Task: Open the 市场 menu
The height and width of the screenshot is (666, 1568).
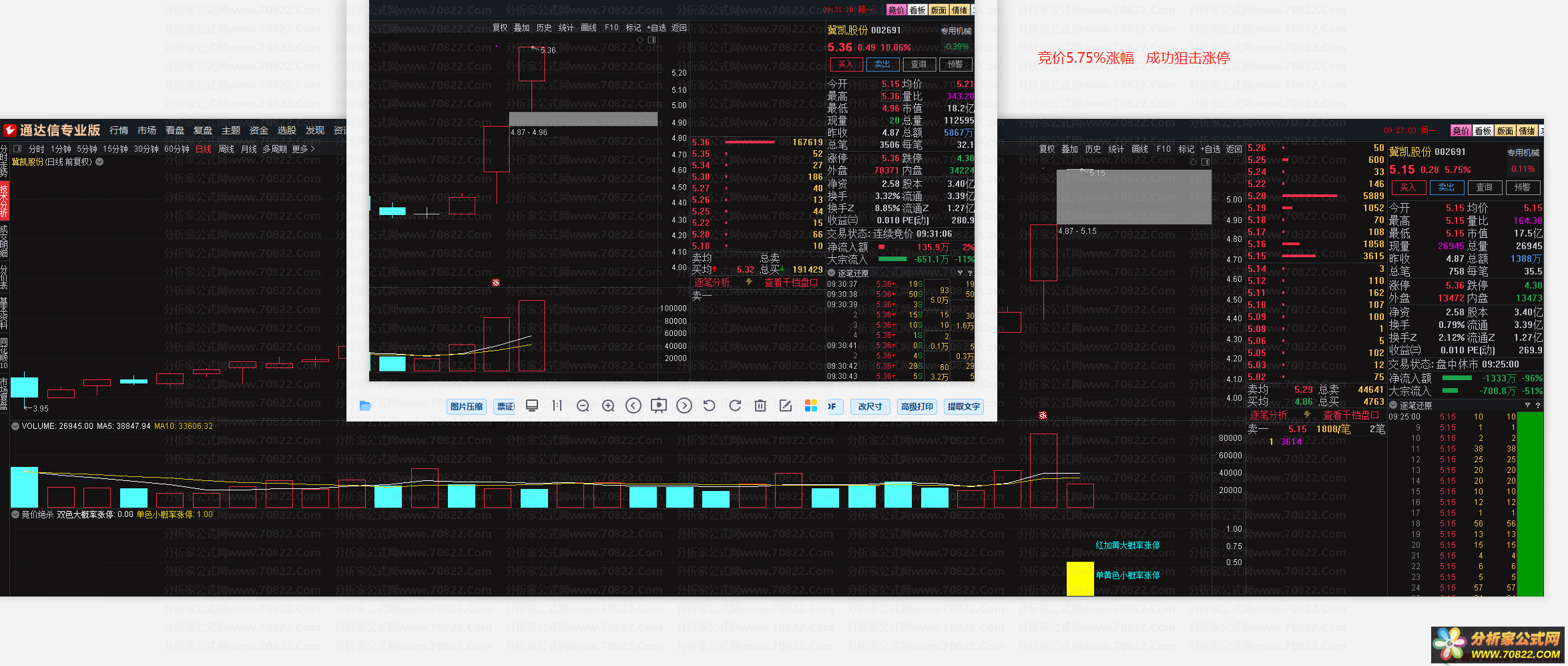Action: click(147, 130)
